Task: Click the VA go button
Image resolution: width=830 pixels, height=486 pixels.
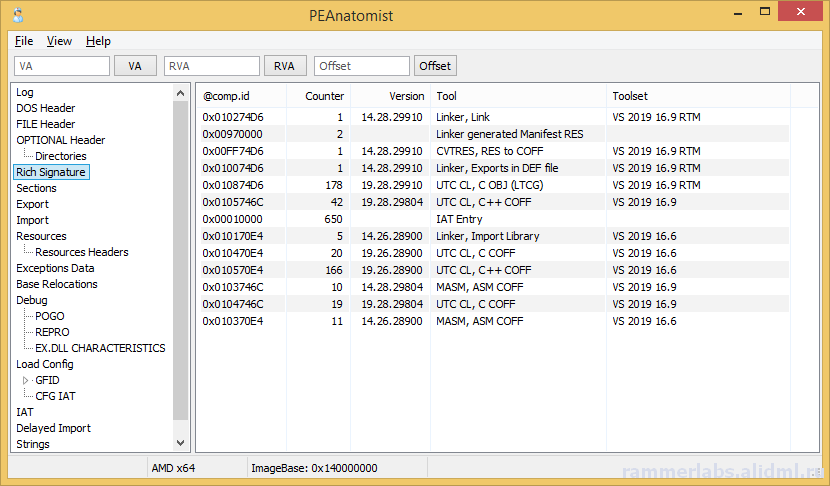Action: pos(135,66)
